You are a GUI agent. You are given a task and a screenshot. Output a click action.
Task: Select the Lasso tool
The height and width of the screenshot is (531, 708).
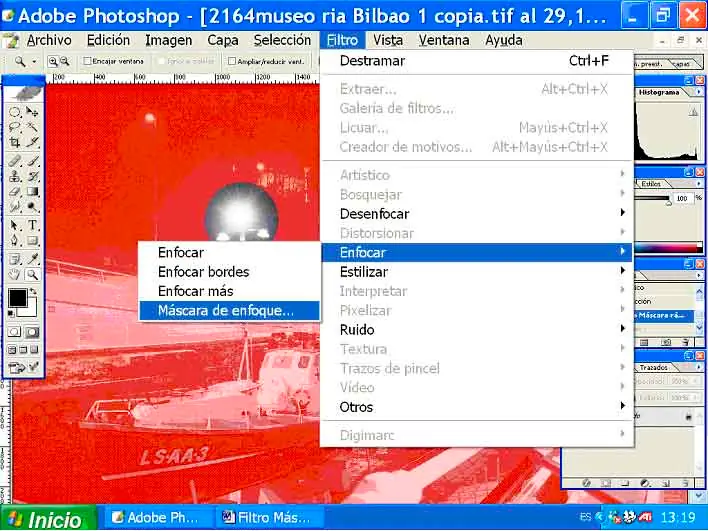tap(15, 127)
